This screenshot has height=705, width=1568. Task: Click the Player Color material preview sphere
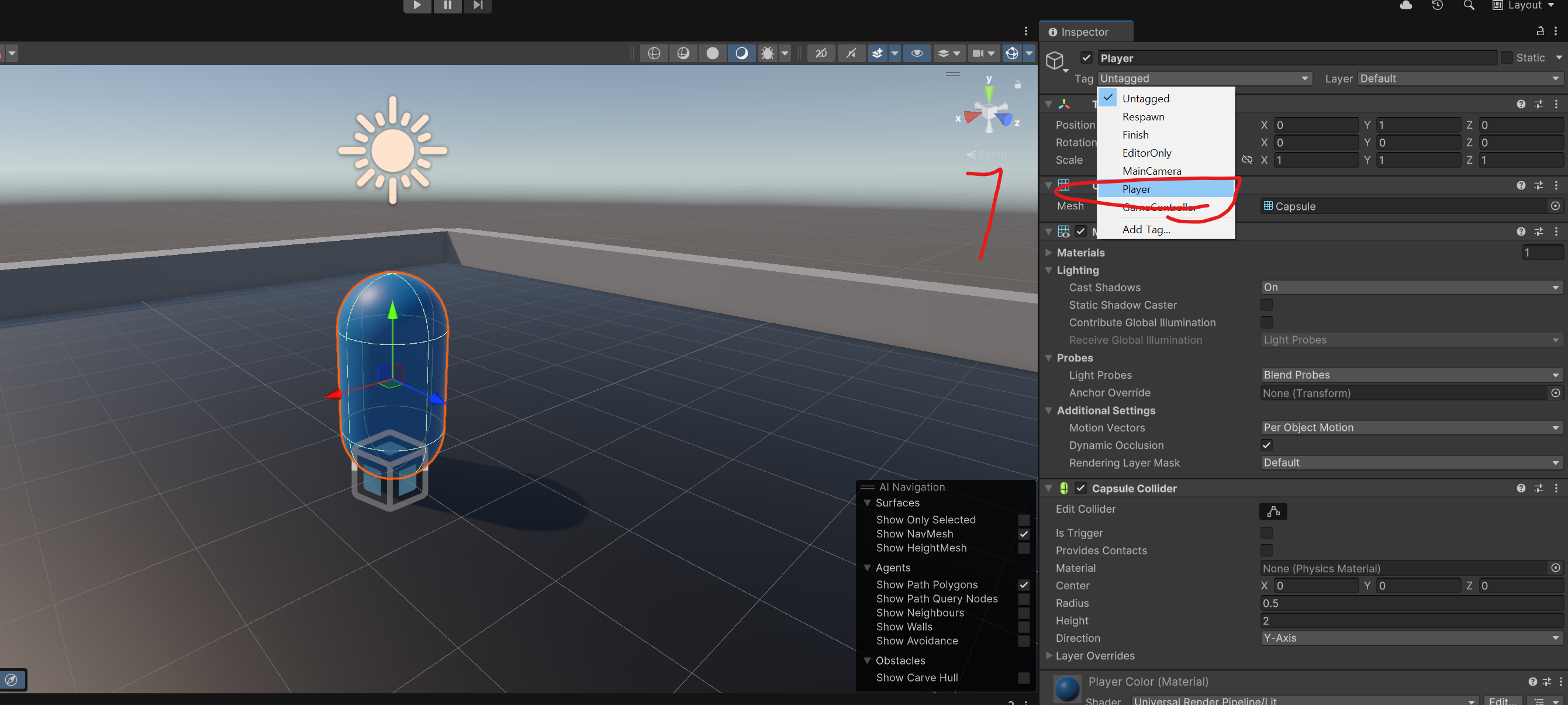click(1067, 689)
